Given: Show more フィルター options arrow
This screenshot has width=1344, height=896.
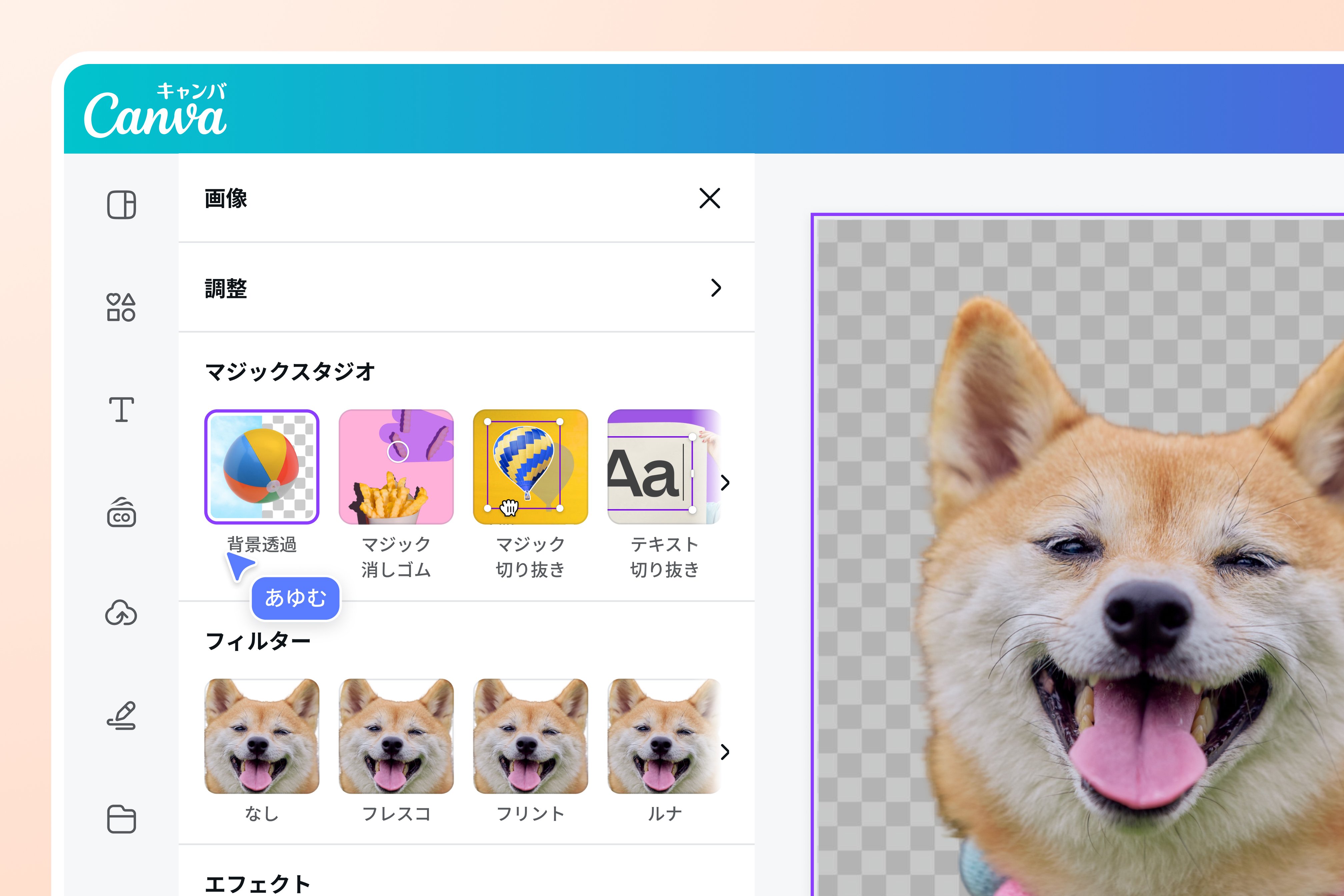Looking at the screenshot, I should [x=725, y=752].
